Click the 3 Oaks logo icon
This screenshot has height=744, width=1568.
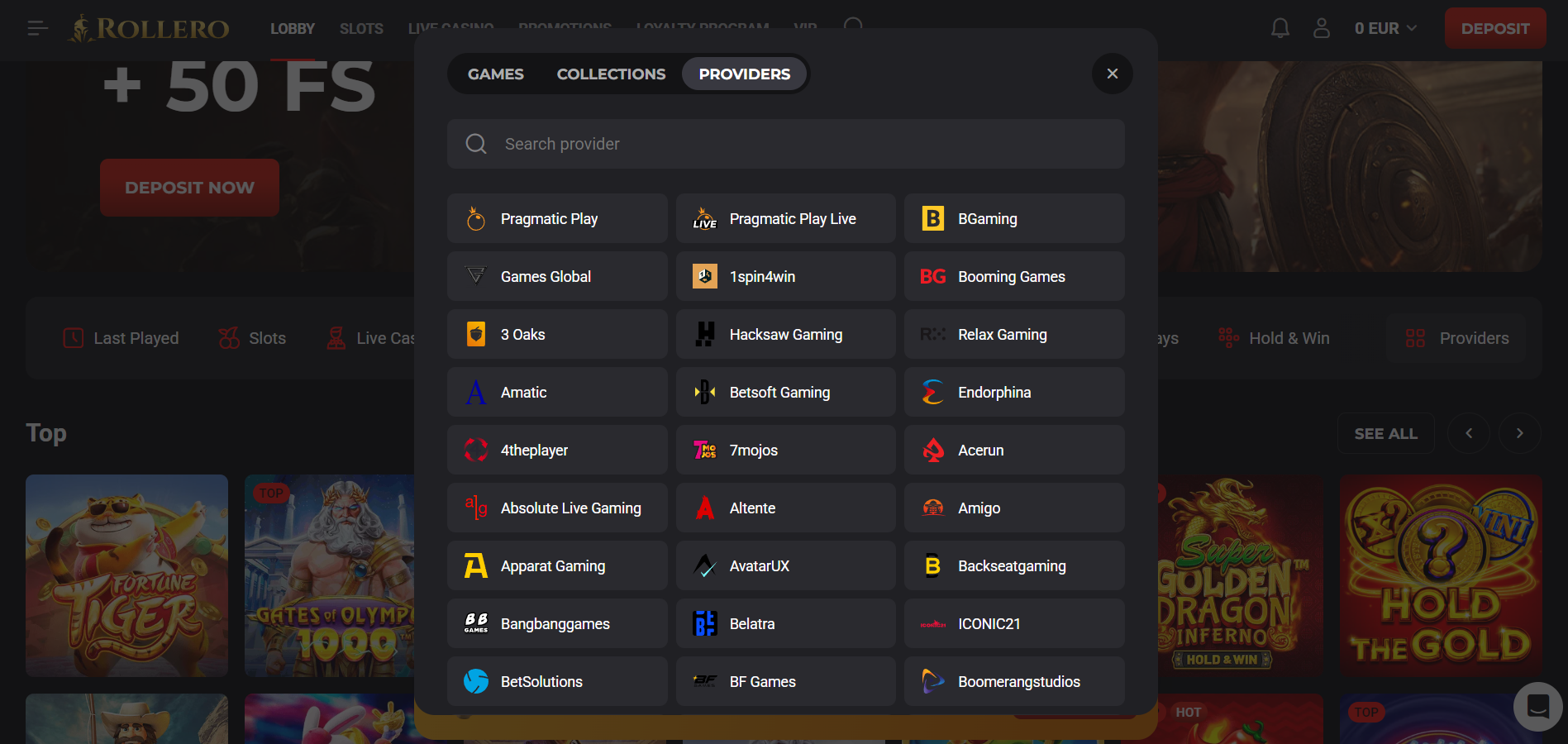pos(476,334)
